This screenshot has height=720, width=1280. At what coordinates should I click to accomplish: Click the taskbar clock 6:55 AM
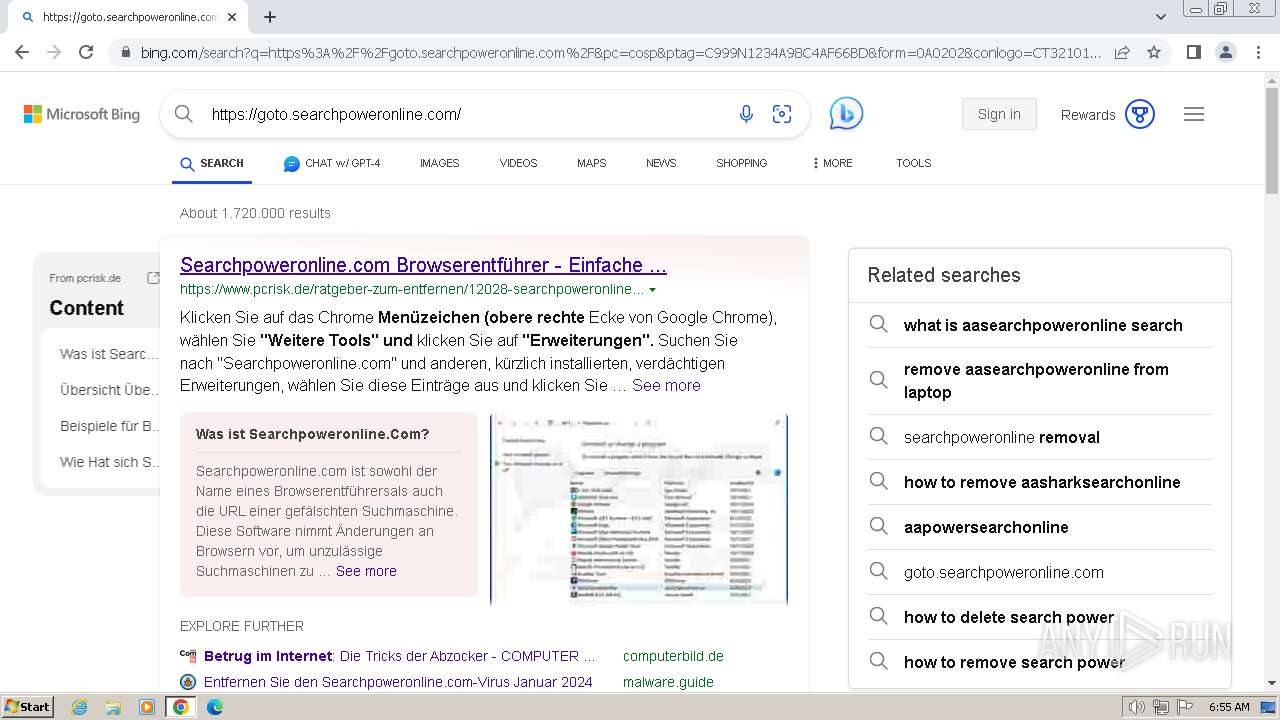(1229, 707)
